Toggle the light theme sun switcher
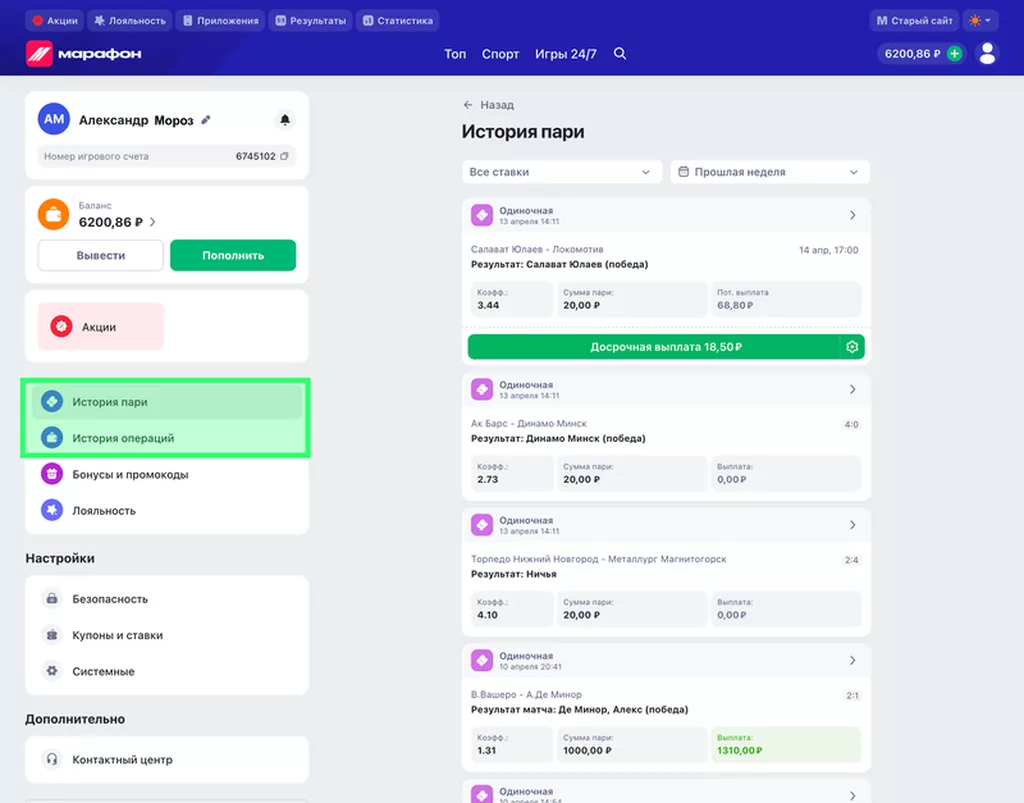1024x803 pixels. (x=979, y=20)
